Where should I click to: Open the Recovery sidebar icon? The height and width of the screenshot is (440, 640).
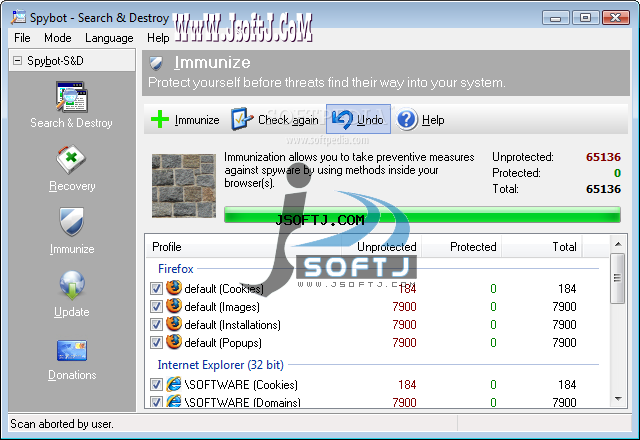[71, 159]
